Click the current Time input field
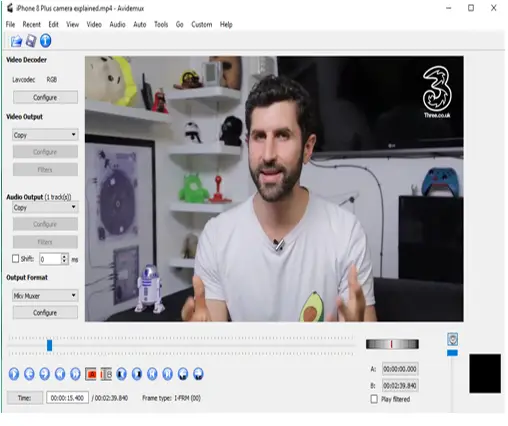 point(67,398)
